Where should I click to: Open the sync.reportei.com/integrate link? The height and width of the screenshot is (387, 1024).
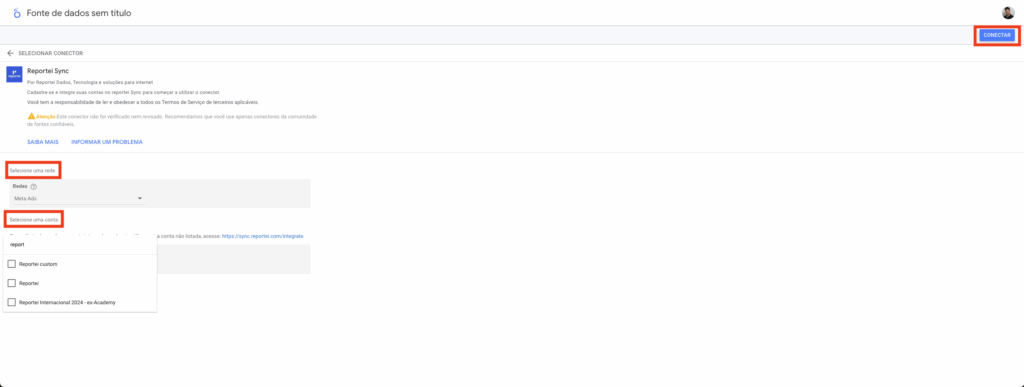pyautogui.click(x=263, y=236)
